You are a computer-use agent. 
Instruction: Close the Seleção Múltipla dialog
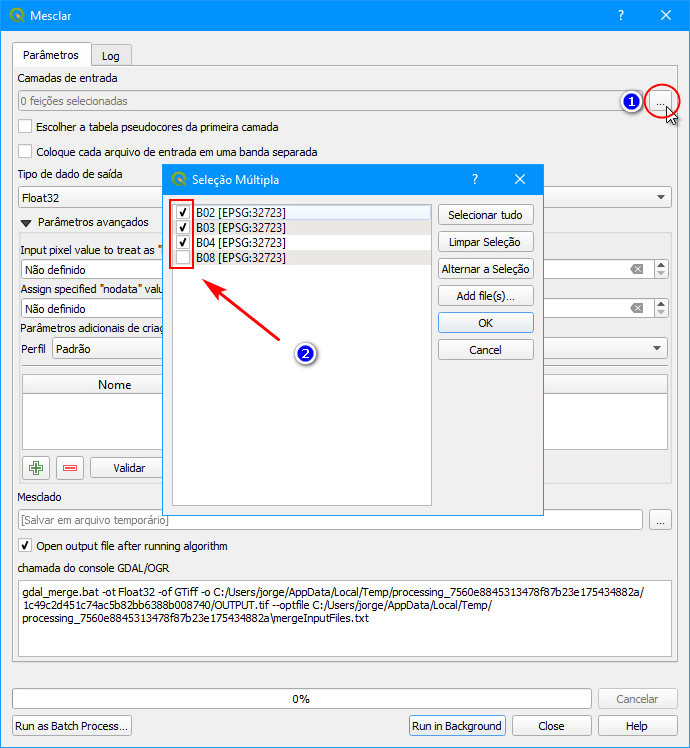(520, 179)
